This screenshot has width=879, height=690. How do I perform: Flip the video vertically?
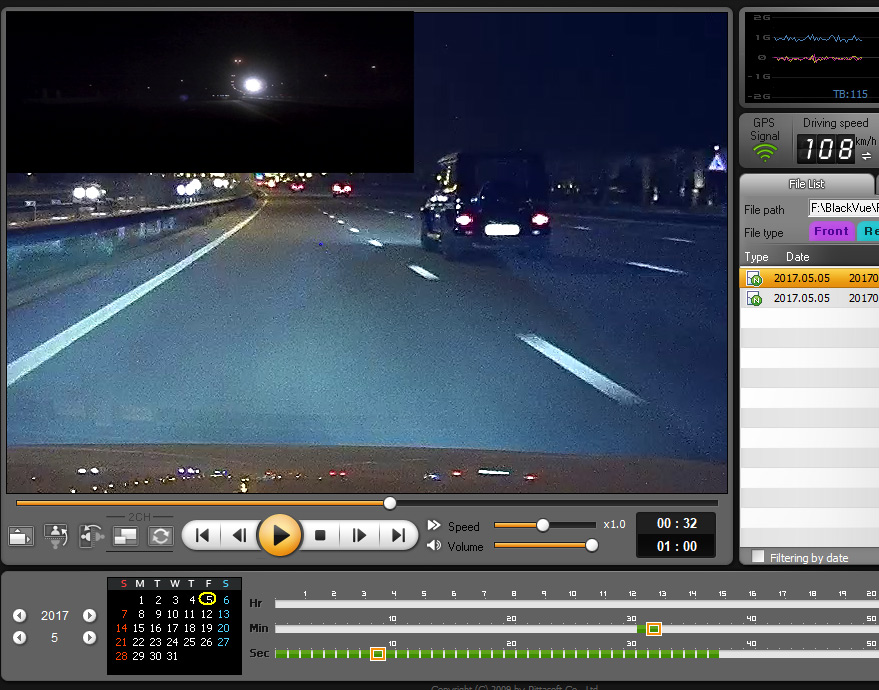pos(56,536)
